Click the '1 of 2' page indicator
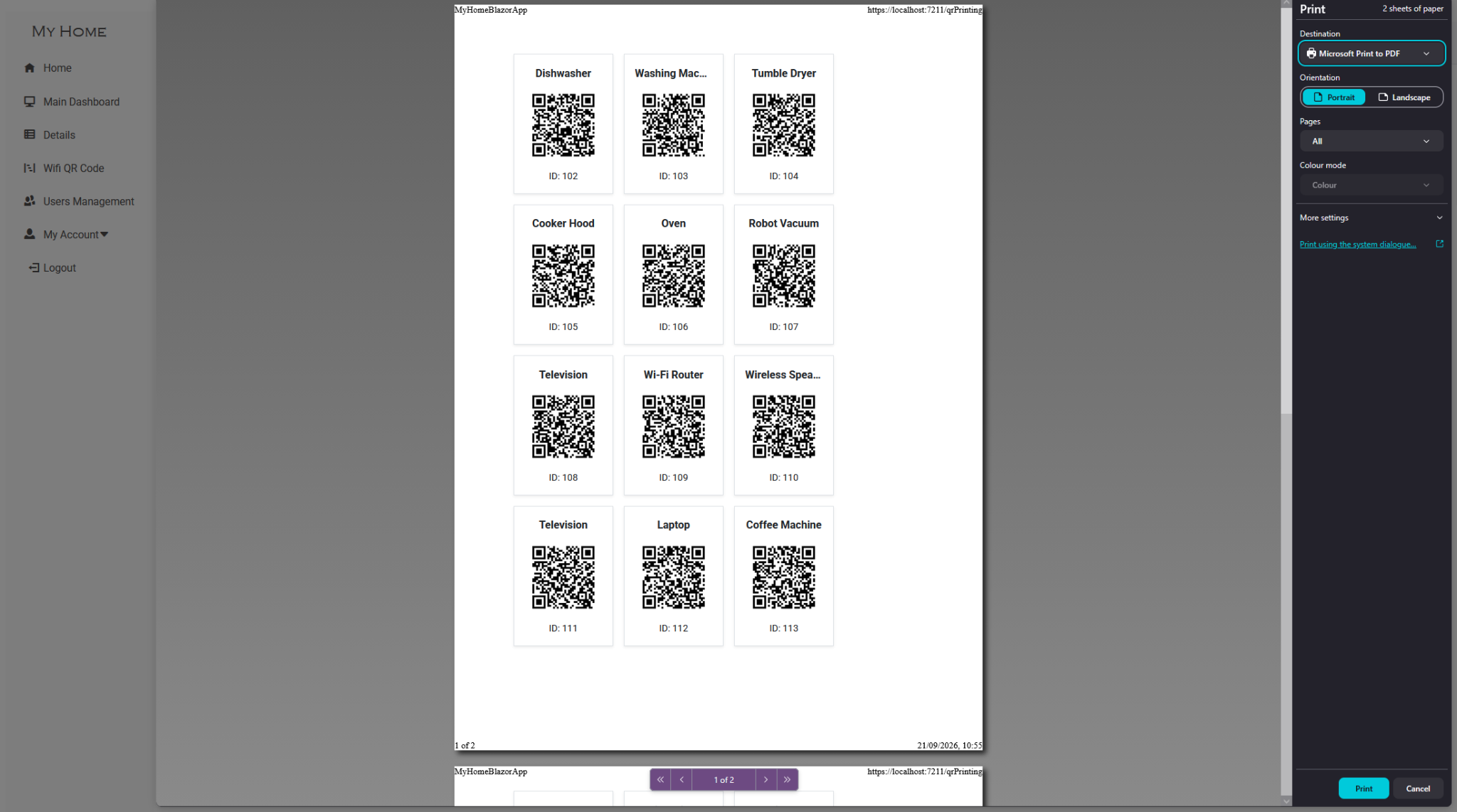Screen dimensions: 1457x812 coord(724,779)
